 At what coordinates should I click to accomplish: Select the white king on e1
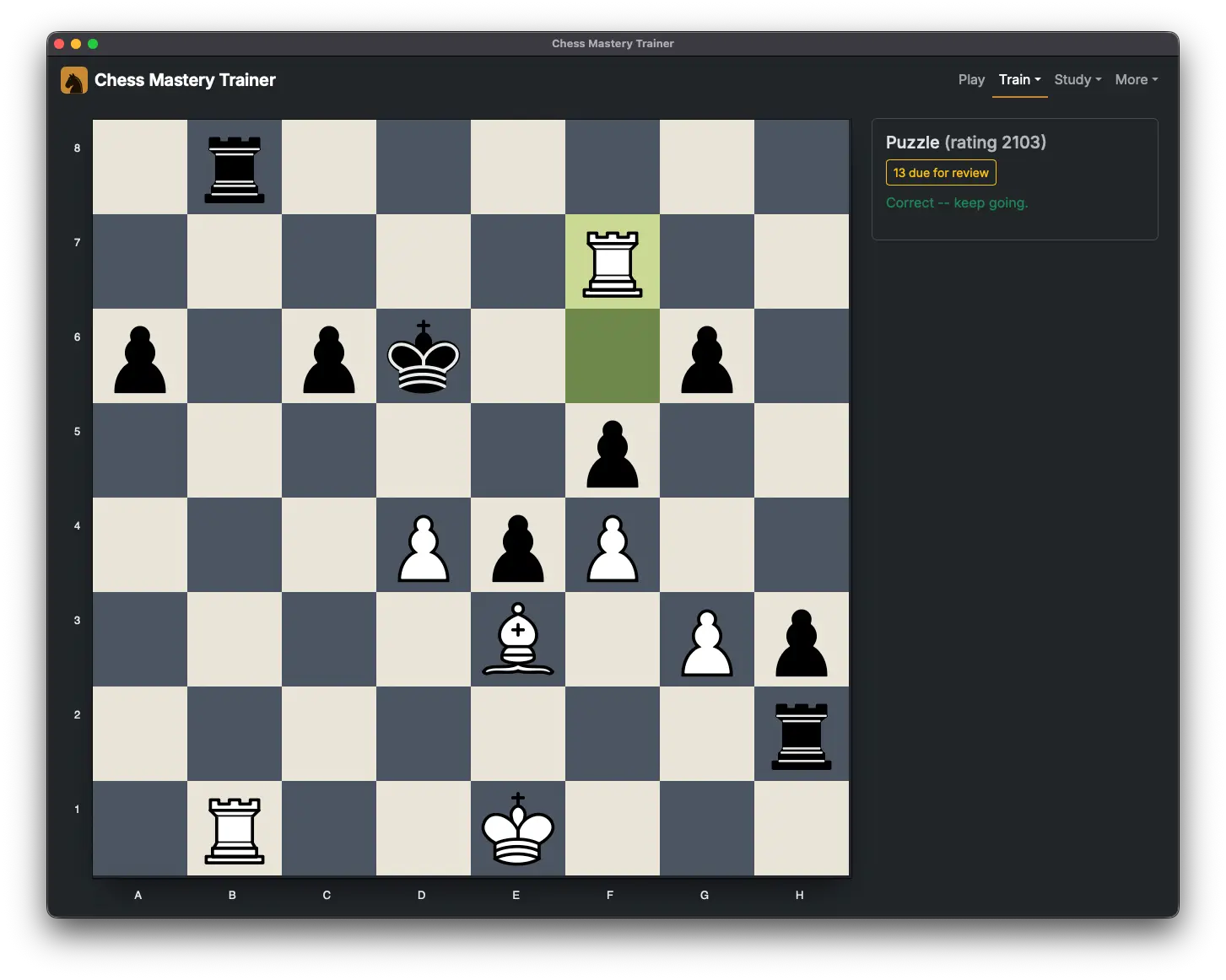click(x=518, y=828)
